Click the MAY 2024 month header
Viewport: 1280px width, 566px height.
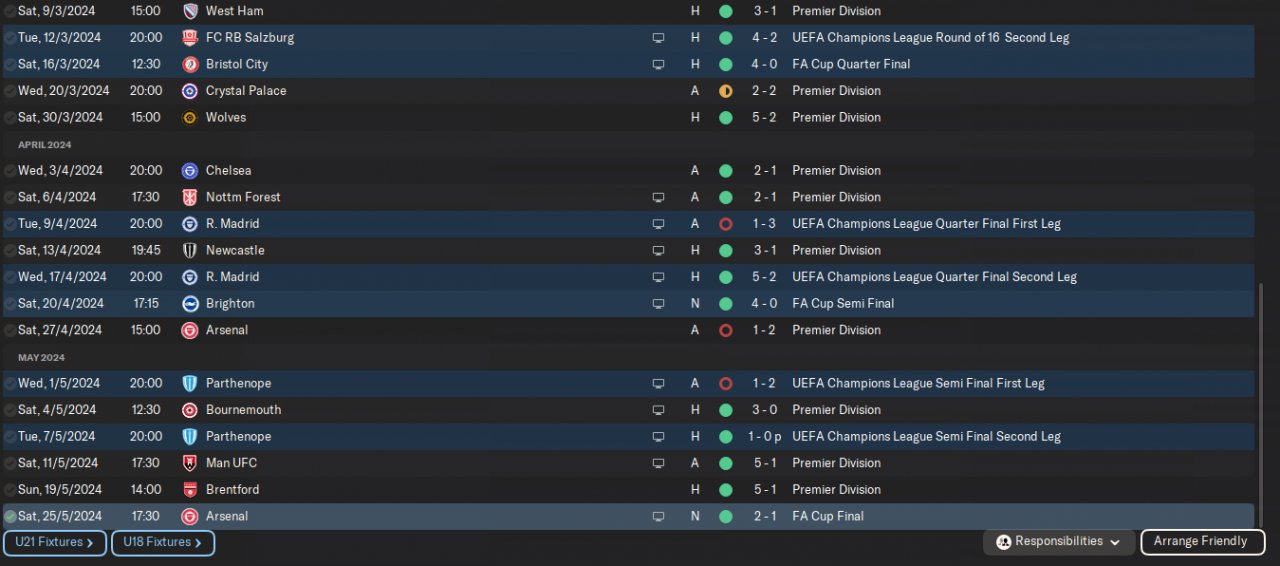pos(40,358)
